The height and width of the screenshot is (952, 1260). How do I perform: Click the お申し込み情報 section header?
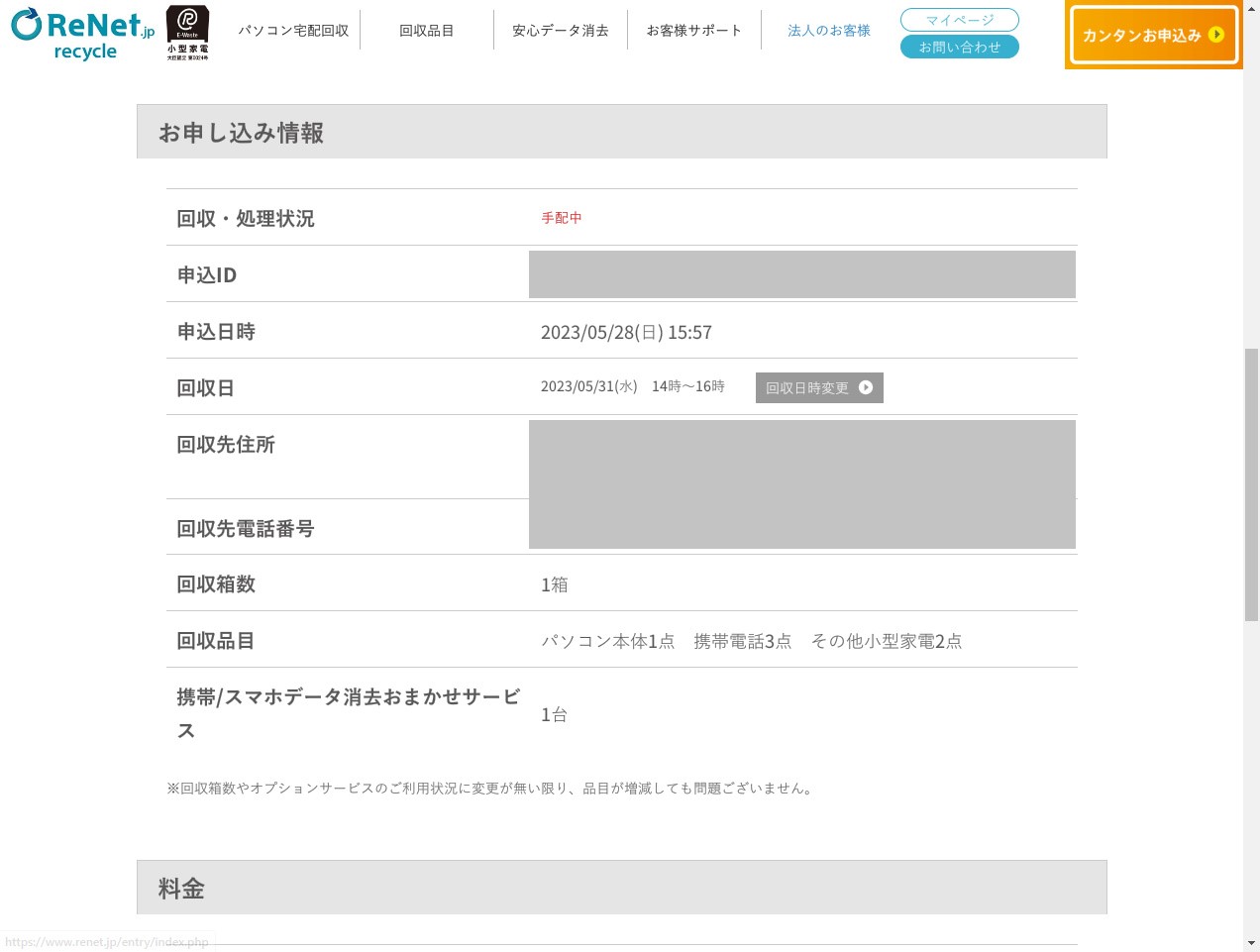(x=242, y=133)
